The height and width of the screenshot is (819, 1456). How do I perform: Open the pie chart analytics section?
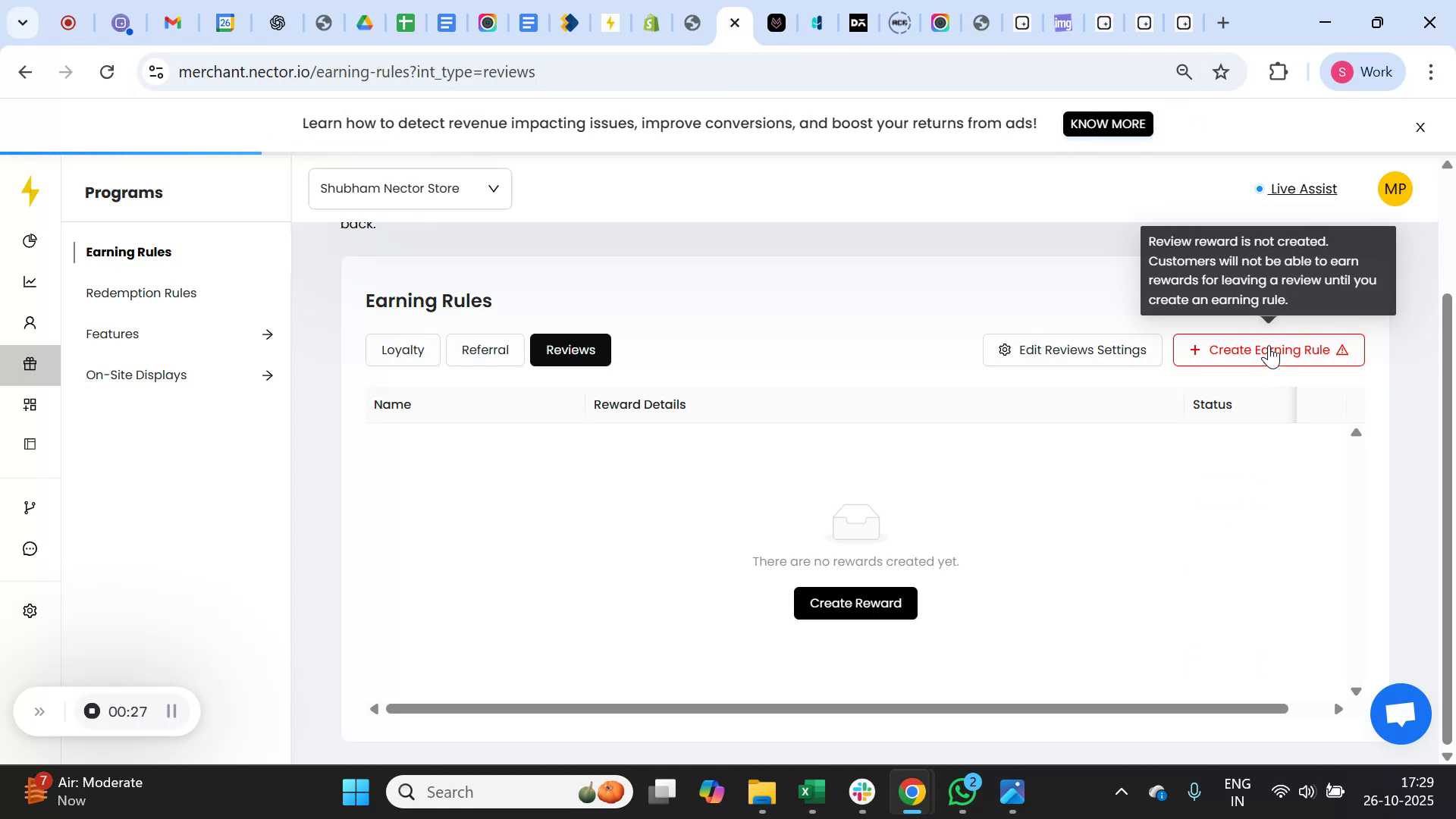30,240
